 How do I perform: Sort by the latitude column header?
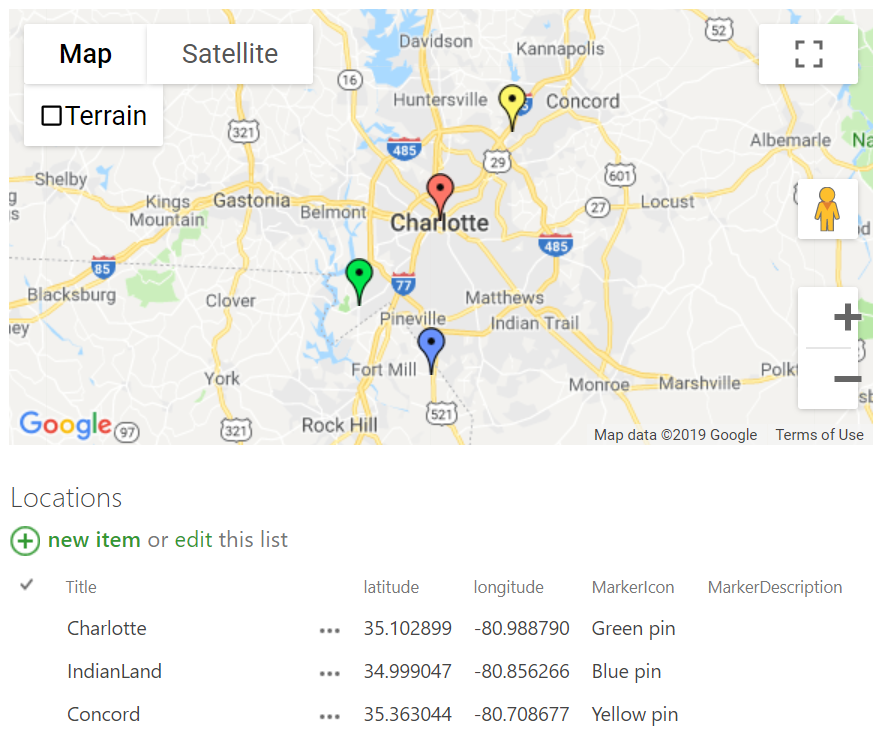pos(391,587)
